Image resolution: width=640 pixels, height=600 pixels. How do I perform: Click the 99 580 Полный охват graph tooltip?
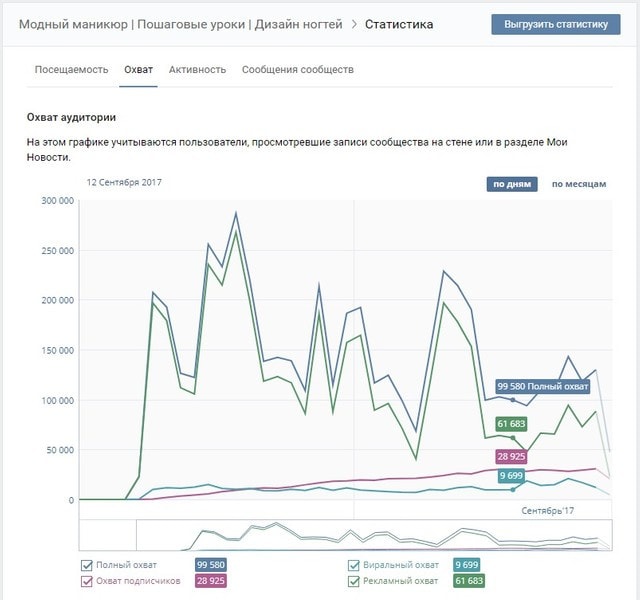542,387
